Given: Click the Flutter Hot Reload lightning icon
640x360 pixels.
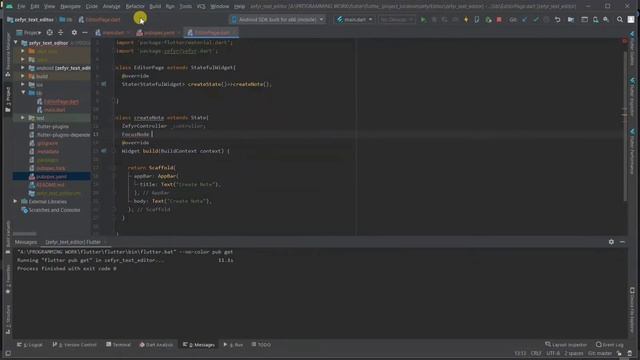Looking at the screenshot, I should 466,20.
